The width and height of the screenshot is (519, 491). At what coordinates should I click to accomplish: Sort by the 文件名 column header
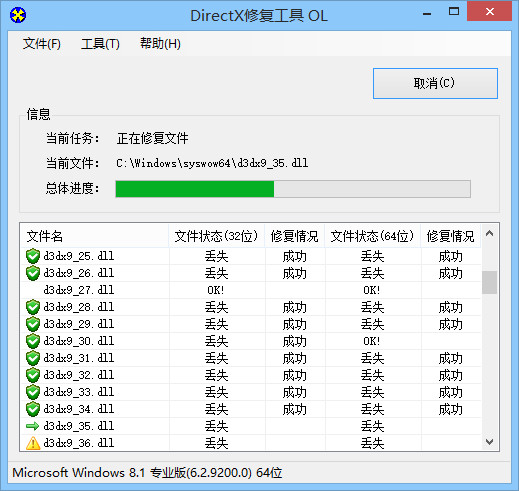pyautogui.click(x=94, y=236)
